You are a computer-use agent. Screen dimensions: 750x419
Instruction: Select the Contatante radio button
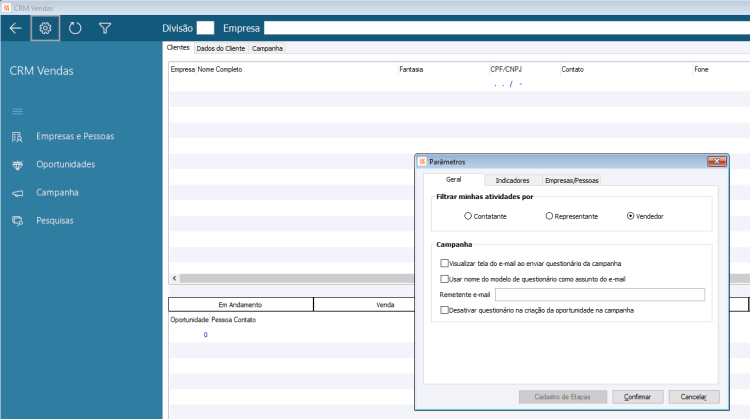click(x=468, y=216)
